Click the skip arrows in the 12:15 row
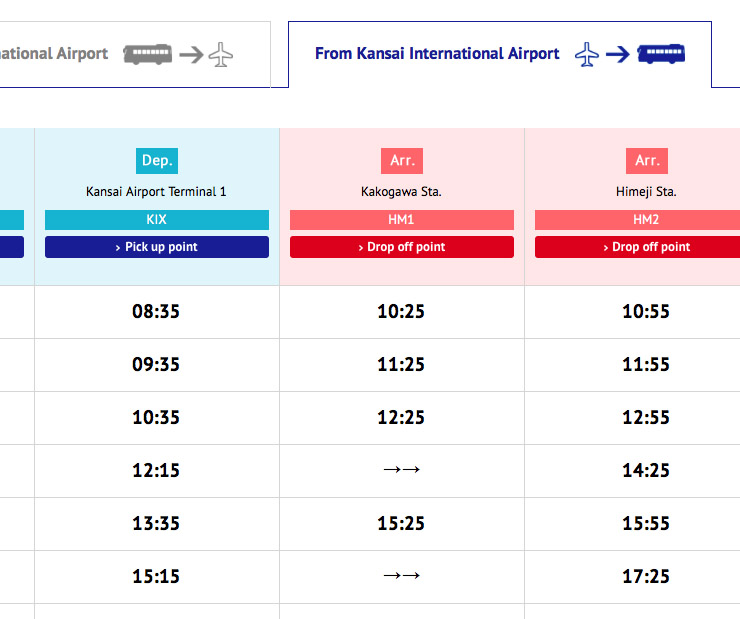 402,469
